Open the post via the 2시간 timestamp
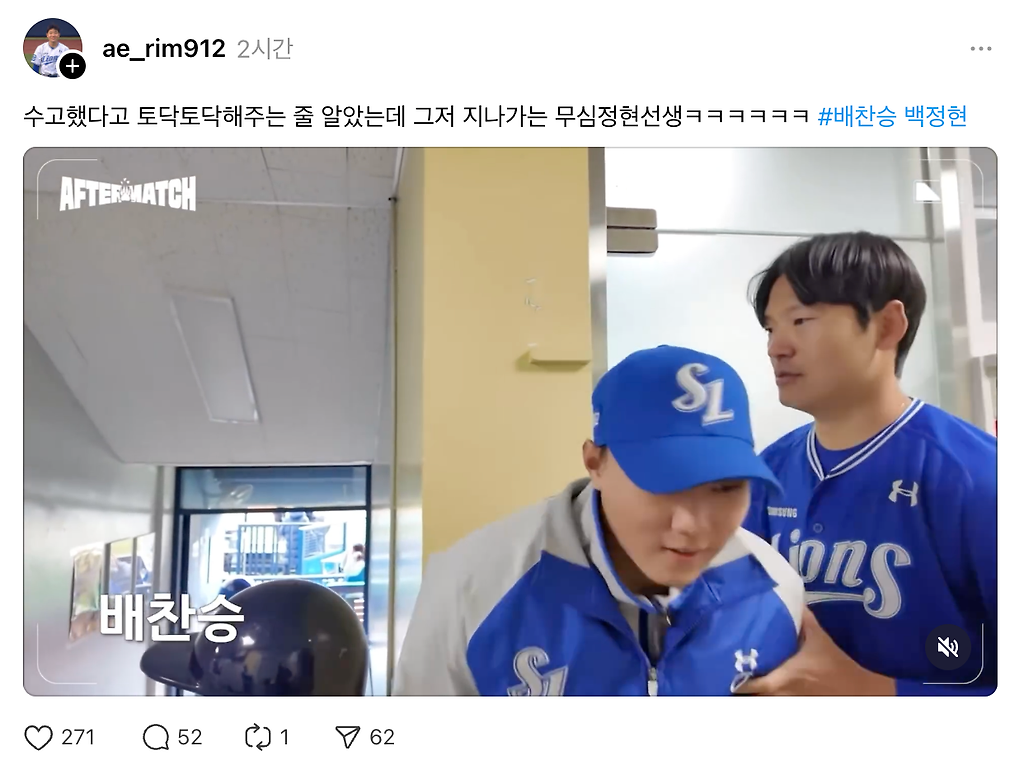 (x=264, y=48)
